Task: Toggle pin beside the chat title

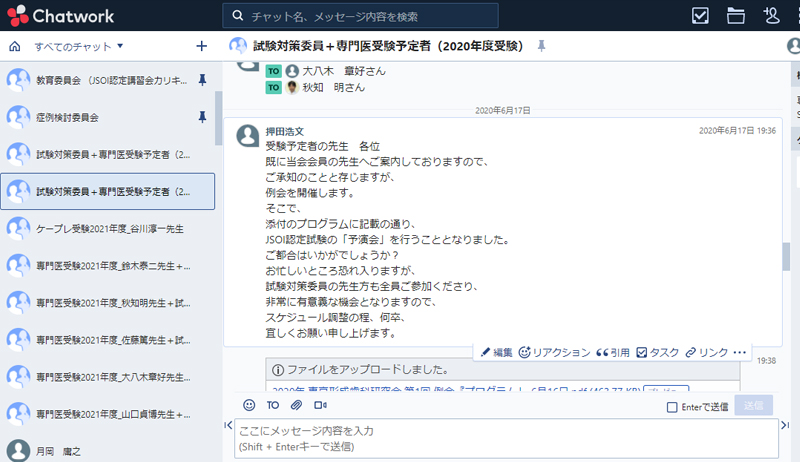Action: (542, 46)
